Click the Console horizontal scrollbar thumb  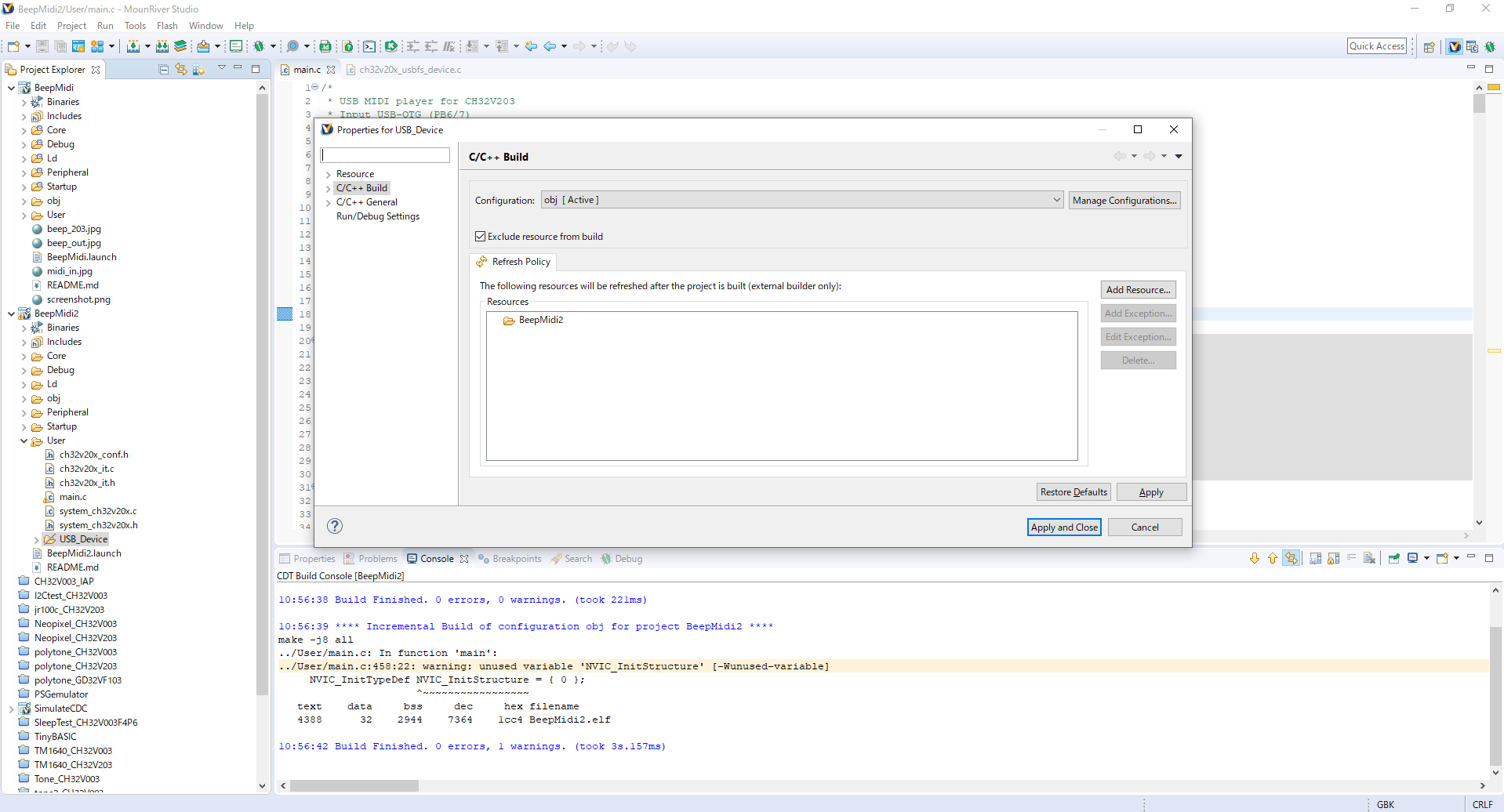tap(354, 785)
